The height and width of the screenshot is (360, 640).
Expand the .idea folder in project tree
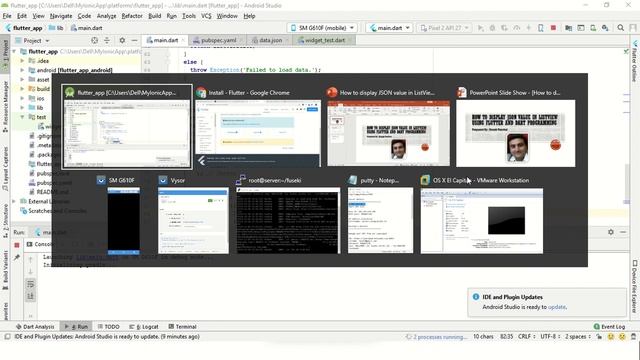click(x=22, y=60)
